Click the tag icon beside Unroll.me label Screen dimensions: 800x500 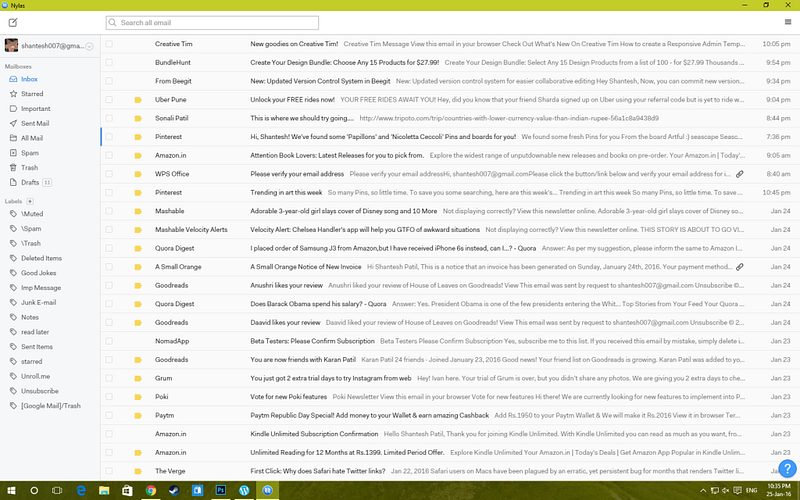tap(13, 376)
